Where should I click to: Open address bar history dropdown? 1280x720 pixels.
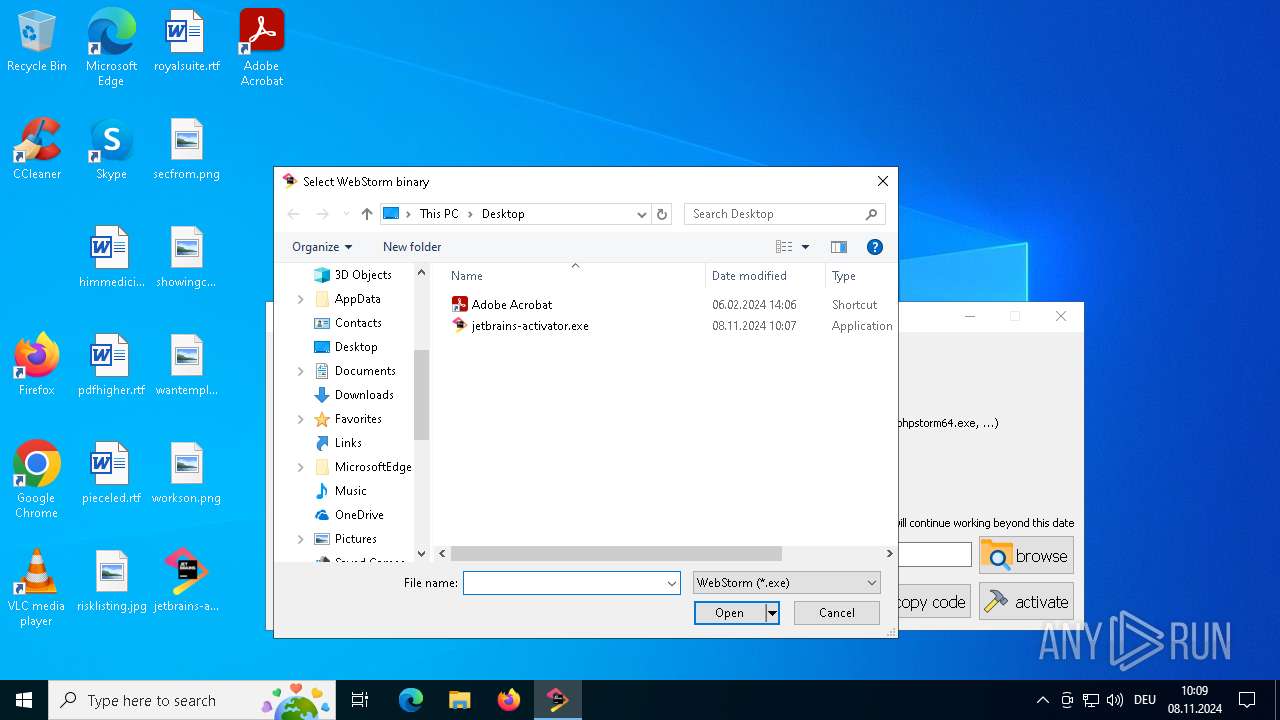click(x=642, y=214)
